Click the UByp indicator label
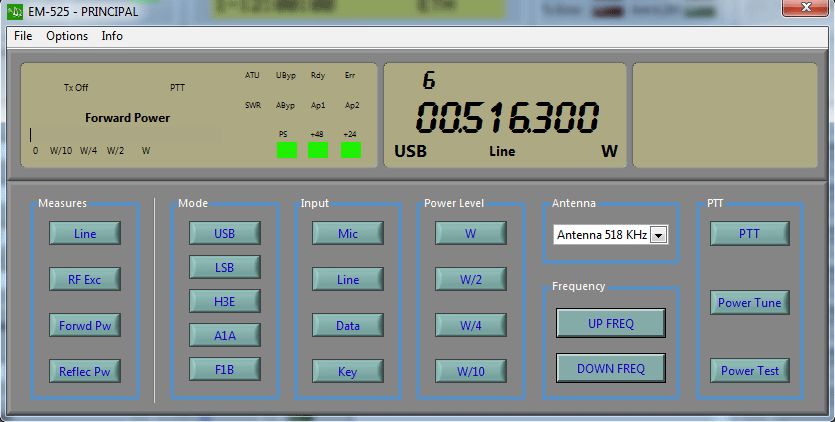The width and height of the screenshot is (835, 422). click(285, 75)
